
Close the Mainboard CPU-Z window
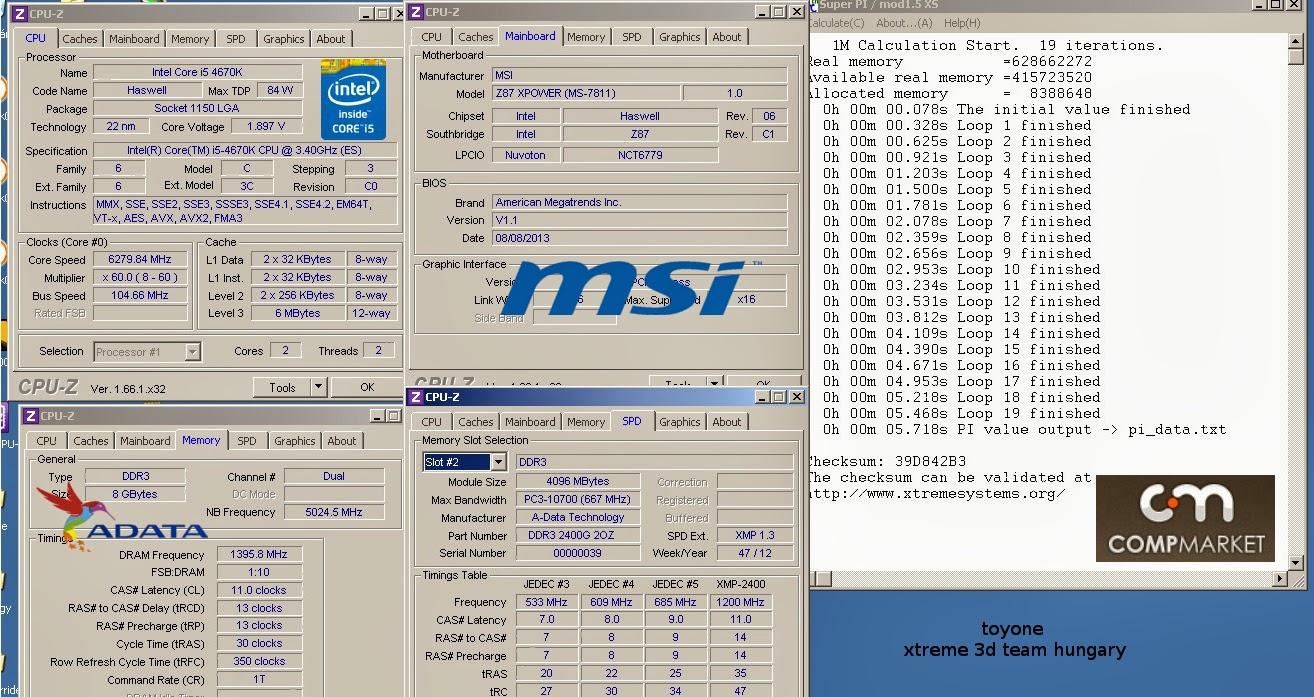point(797,11)
